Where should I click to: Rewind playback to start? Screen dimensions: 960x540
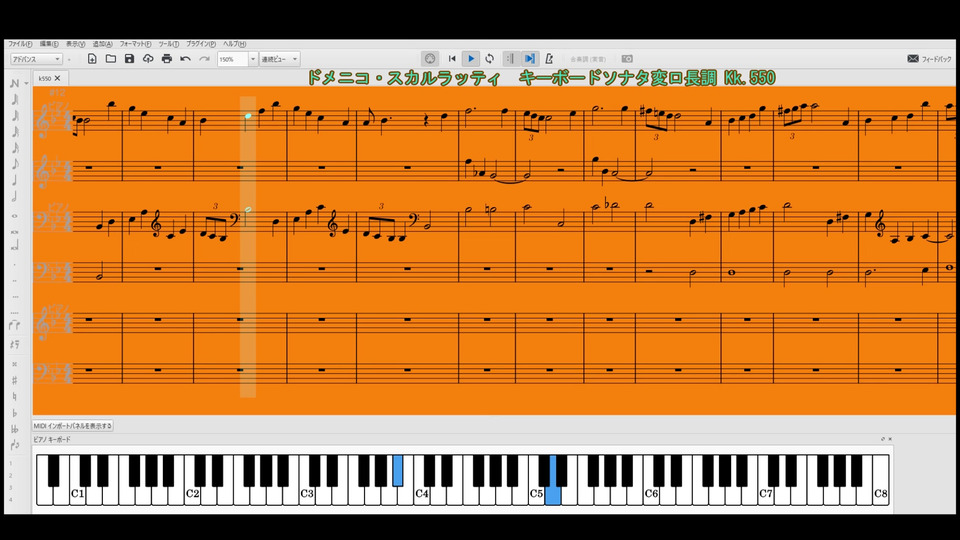[452, 59]
